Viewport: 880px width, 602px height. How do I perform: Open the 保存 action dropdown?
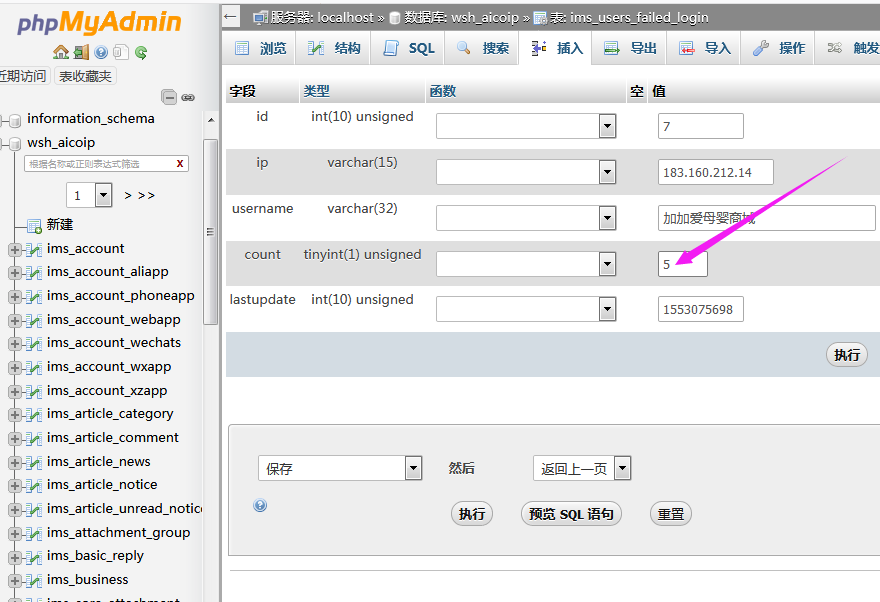click(x=413, y=468)
